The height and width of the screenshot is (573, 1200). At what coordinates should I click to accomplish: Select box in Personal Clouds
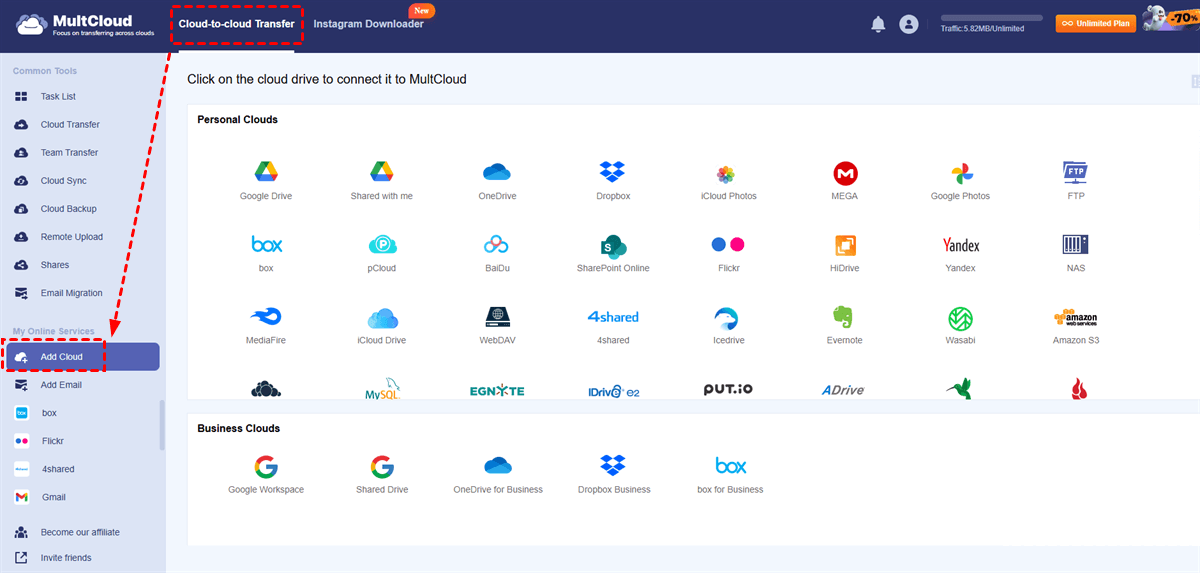coord(266,253)
